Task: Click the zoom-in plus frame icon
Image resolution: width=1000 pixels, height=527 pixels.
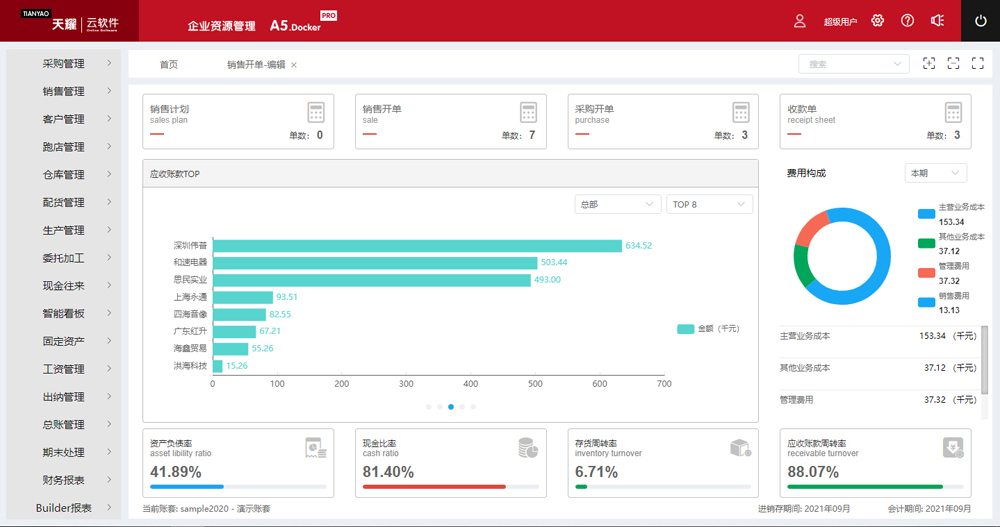Action: pos(929,64)
